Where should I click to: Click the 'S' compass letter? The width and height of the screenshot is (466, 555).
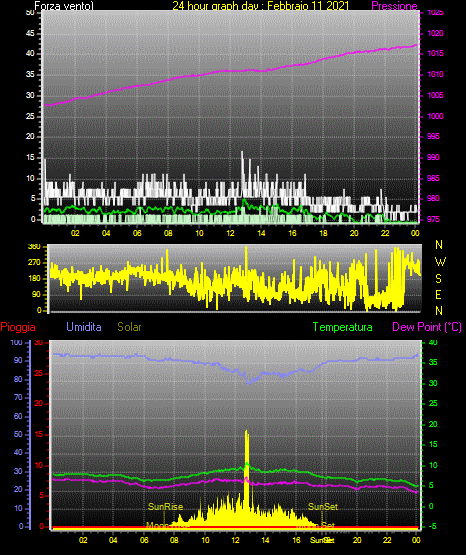[438, 279]
